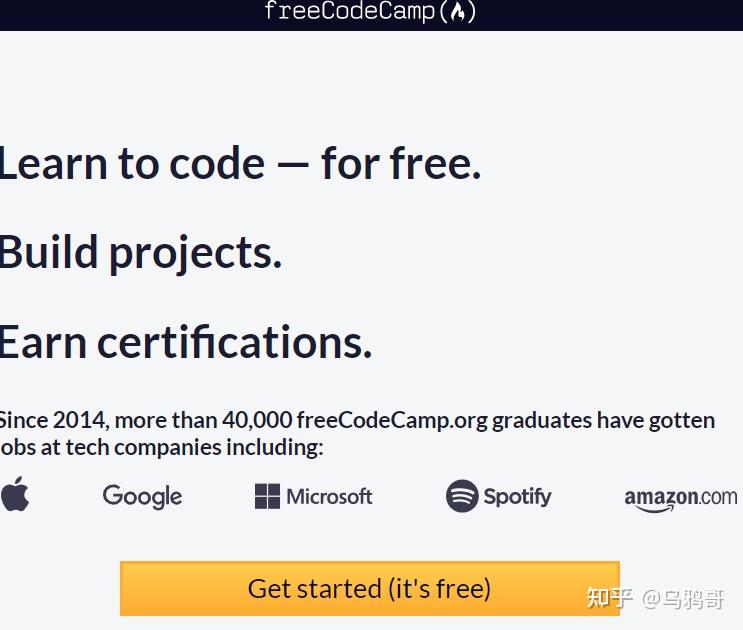The width and height of the screenshot is (743, 630).
Task: Open the freeCodeCamp home link text in header
Action: (x=349, y=12)
